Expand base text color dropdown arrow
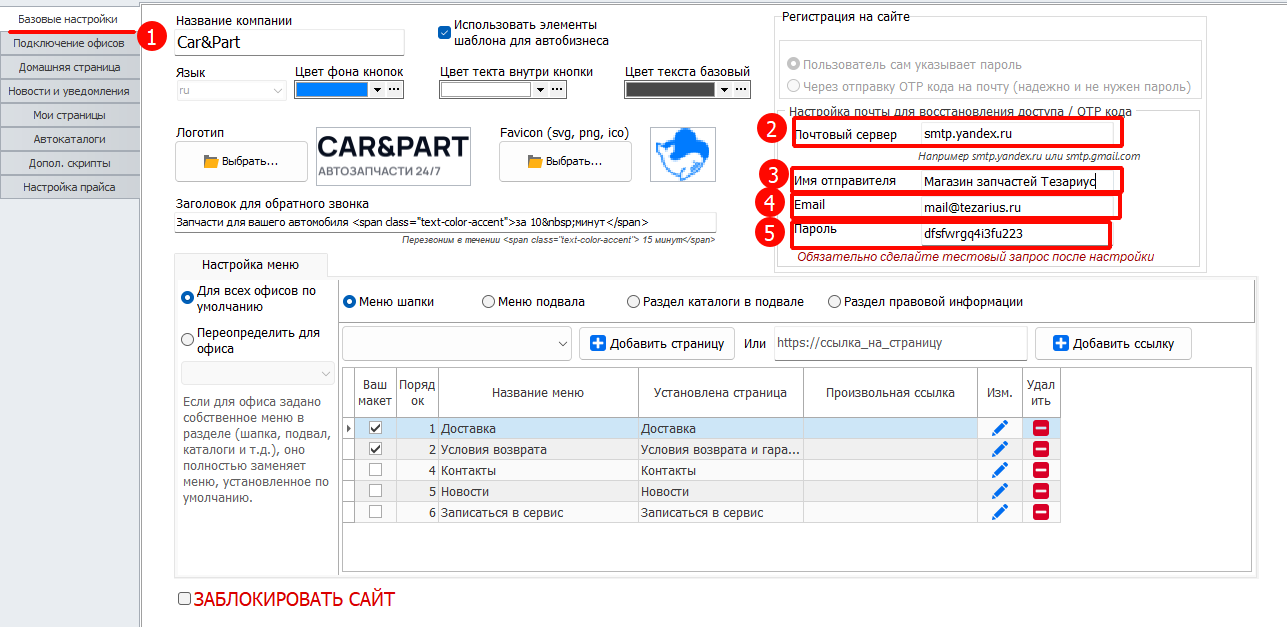The image size is (1287, 627). click(723, 89)
